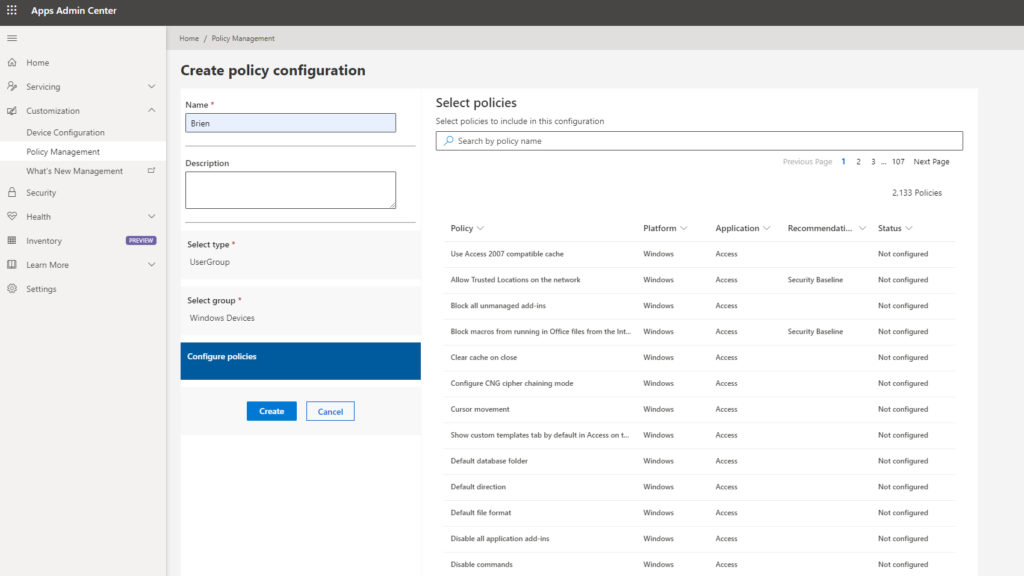This screenshot has height=576, width=1024.
Task: Click the Windows Devices select group value
Action: pos(222,318)
